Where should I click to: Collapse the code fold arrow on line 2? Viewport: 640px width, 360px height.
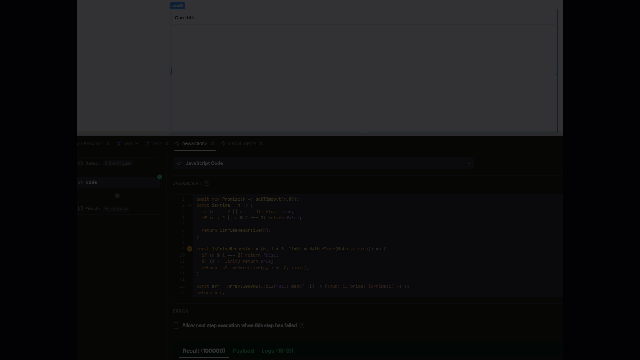pyautogui.click(x=189, y=205)
